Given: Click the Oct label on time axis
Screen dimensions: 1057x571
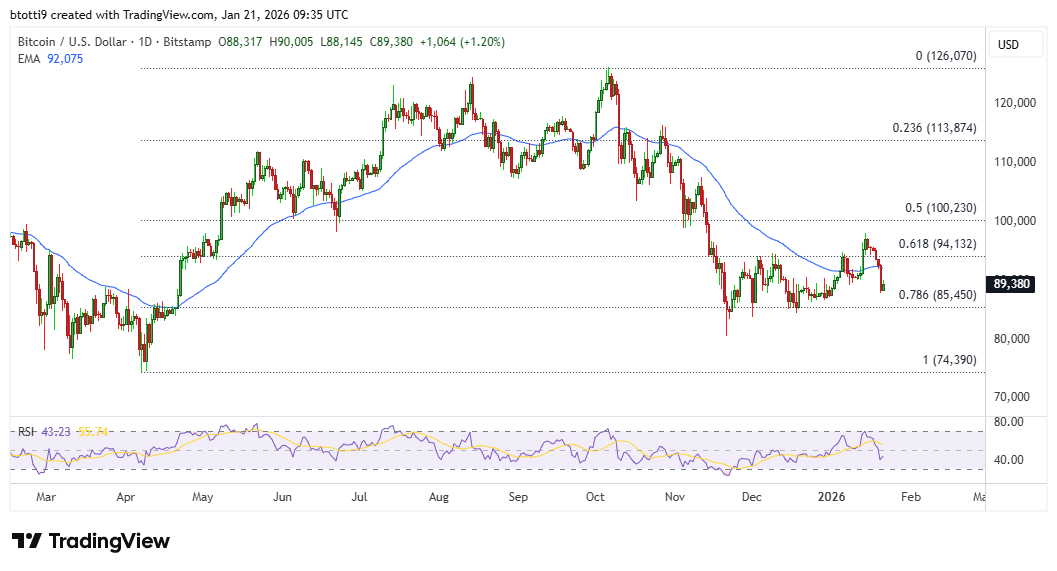Looking at the screenshot, I should 595,495.
